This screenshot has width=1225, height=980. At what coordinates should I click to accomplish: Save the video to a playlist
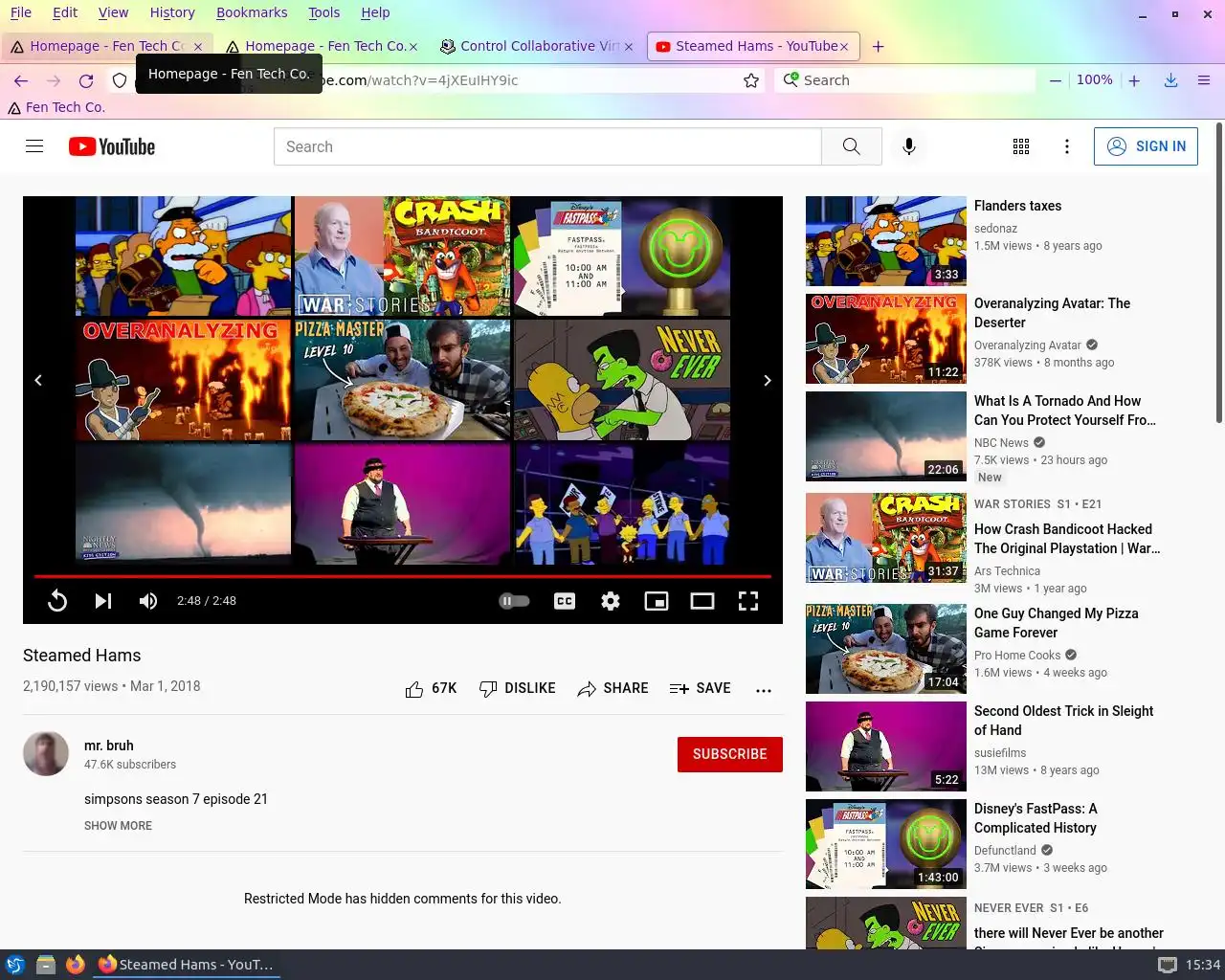[701, 688]
